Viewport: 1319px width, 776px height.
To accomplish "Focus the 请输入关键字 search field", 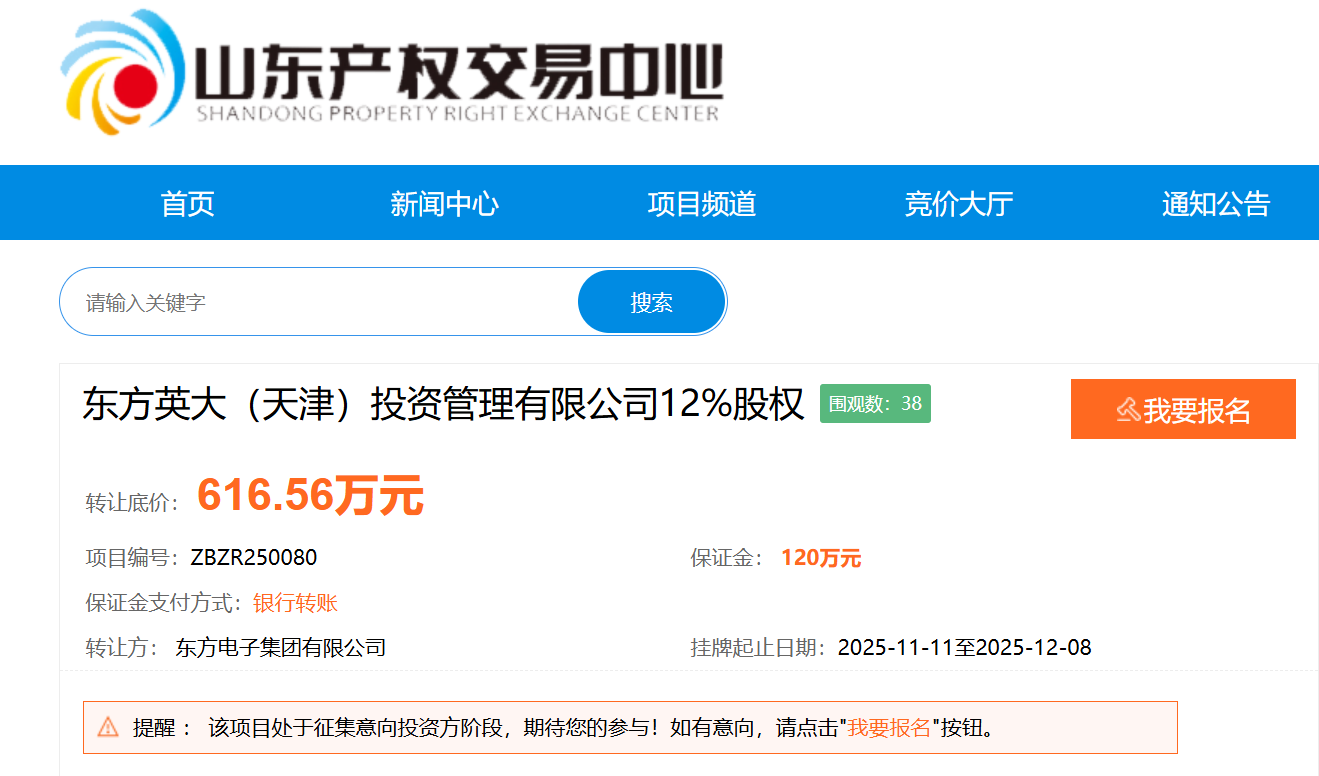I will click(x=320, y=302).
